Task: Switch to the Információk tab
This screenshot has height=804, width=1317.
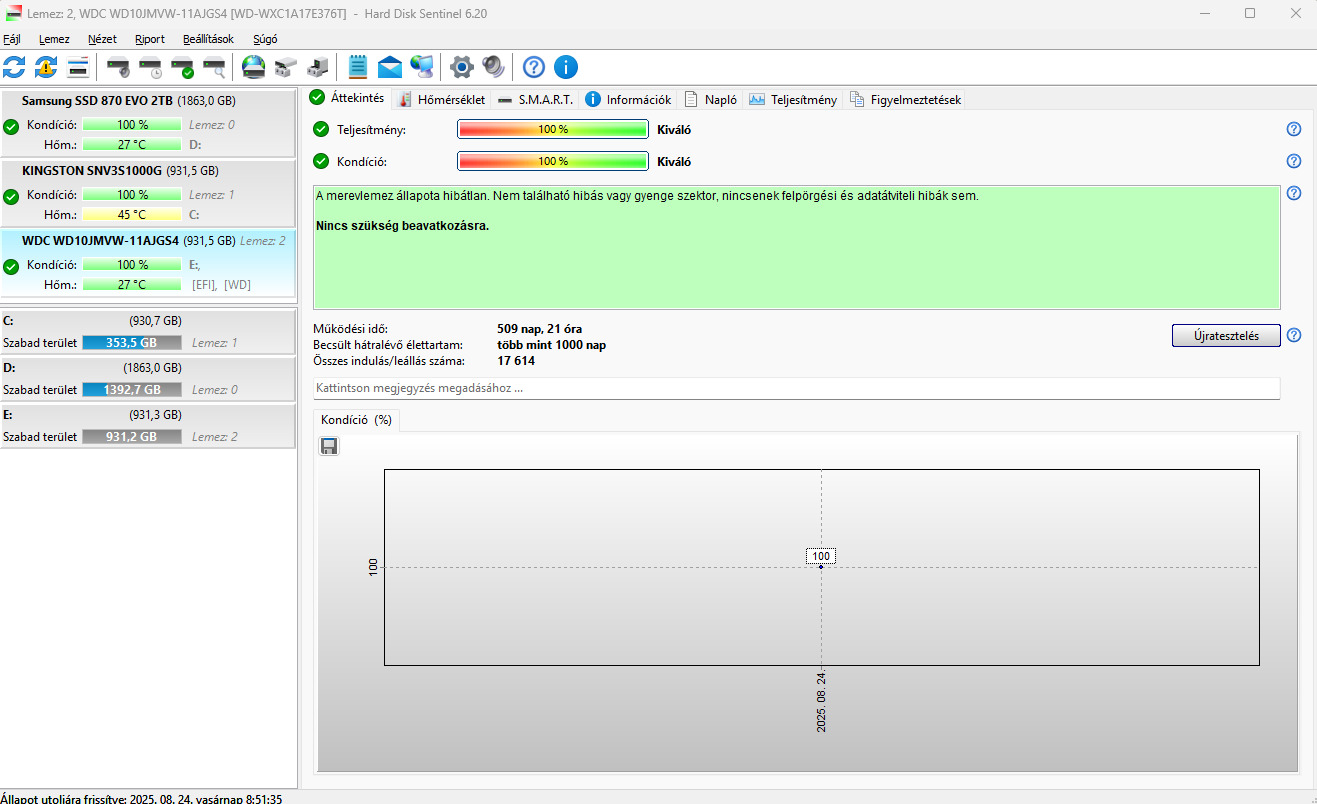Action: point(628,99)
